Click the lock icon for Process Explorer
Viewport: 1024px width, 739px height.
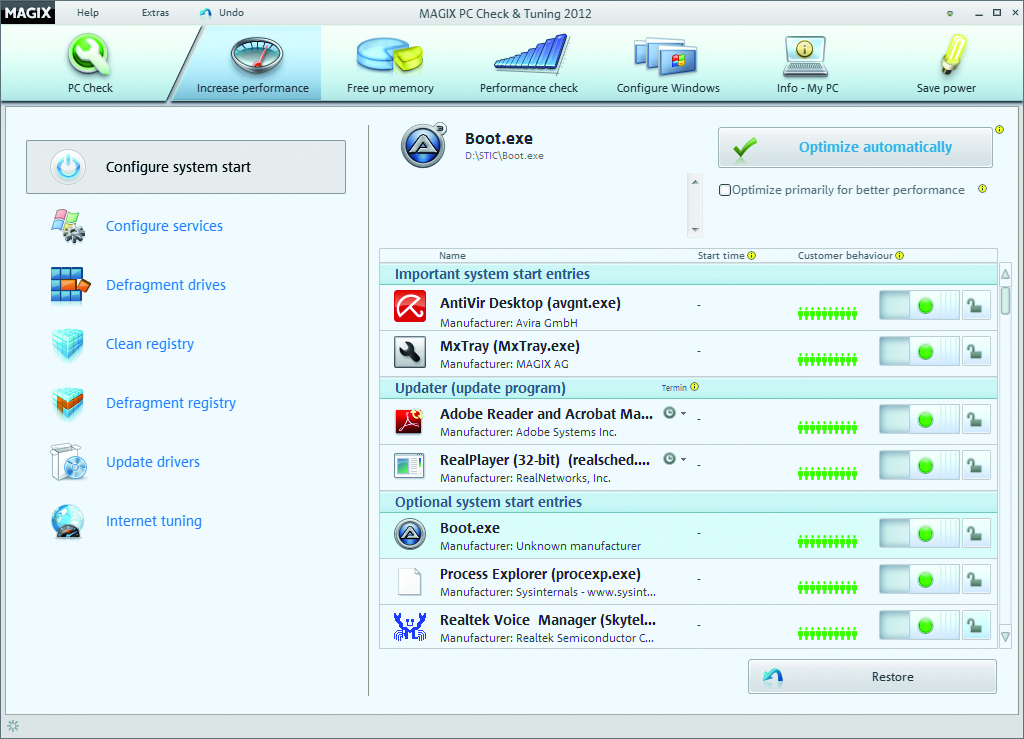[976, 580]
